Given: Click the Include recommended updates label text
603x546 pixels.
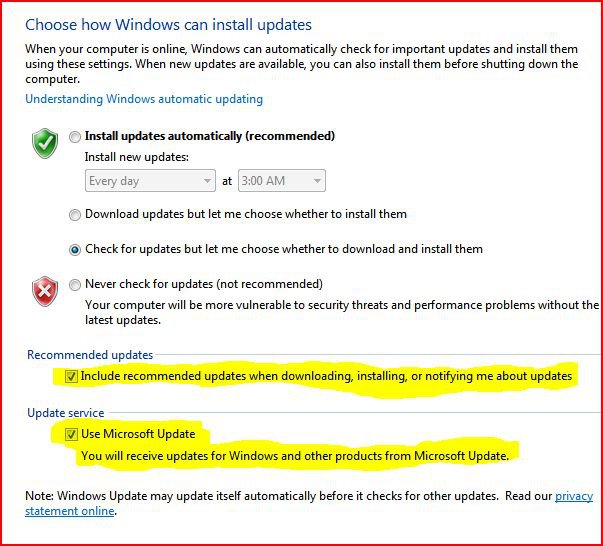Looking at the screenshot, I should point(326,376).
